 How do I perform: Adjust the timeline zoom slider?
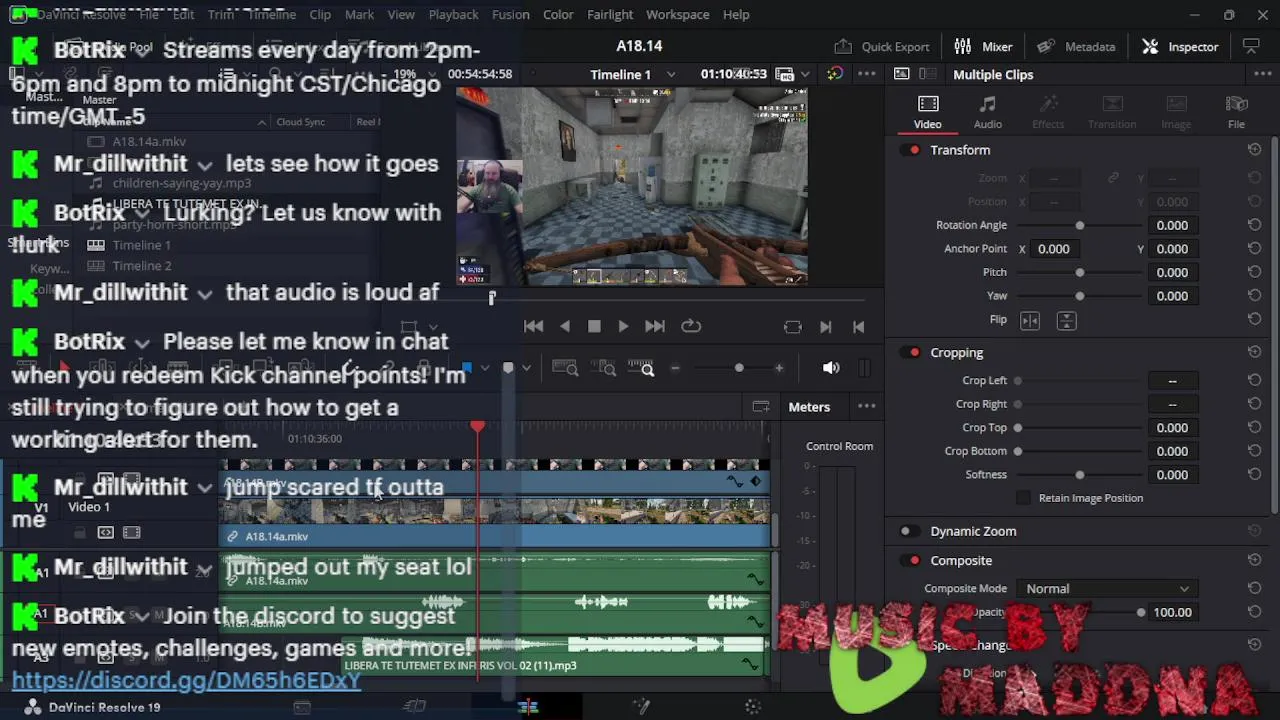[x=739, y=368]
